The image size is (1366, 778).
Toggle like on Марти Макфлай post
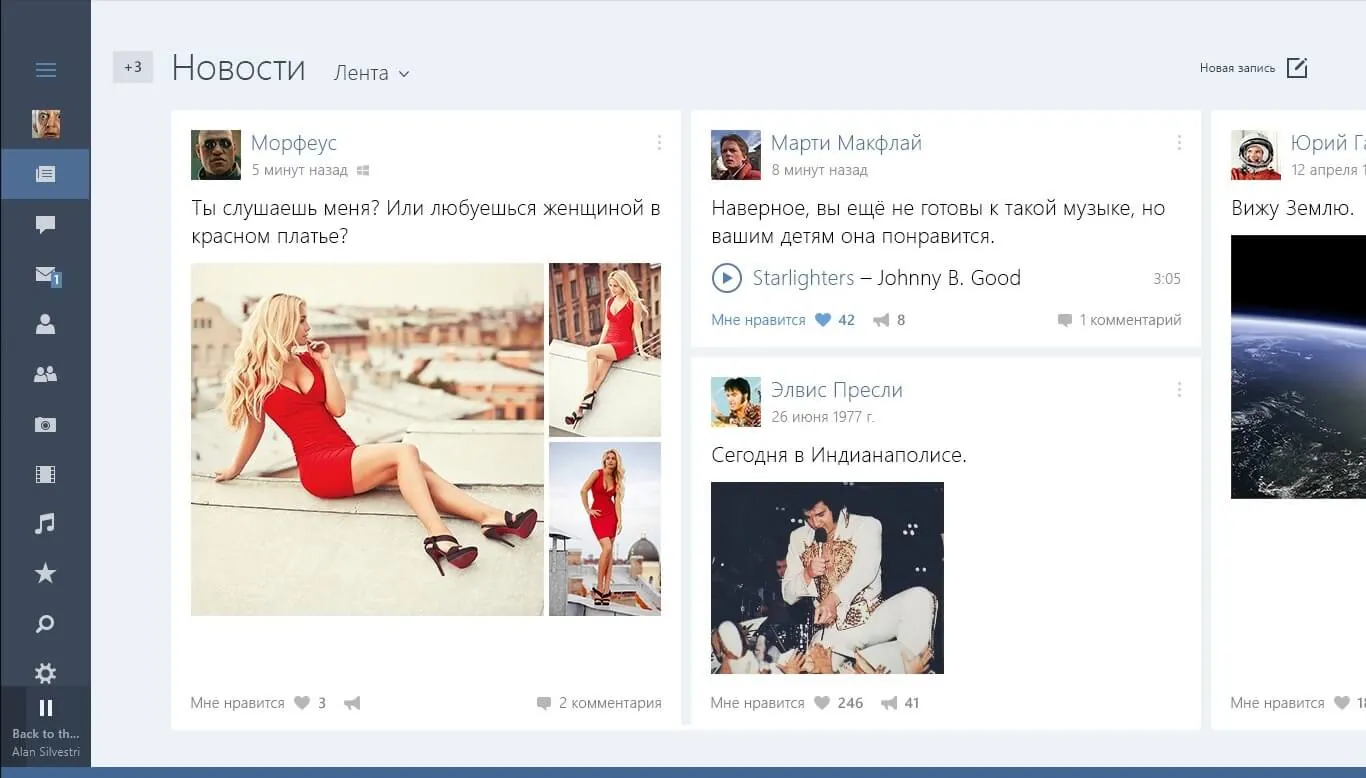[823, 320]
